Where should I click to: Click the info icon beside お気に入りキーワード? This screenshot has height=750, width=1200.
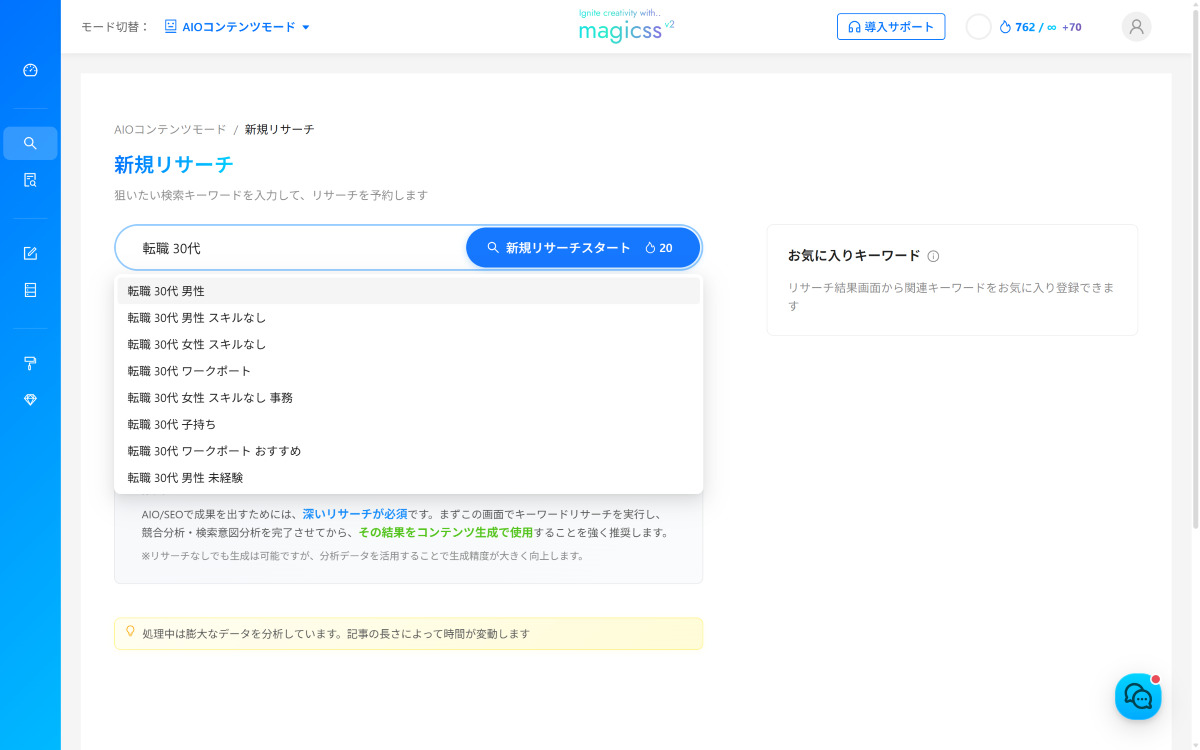coord(932,256)
